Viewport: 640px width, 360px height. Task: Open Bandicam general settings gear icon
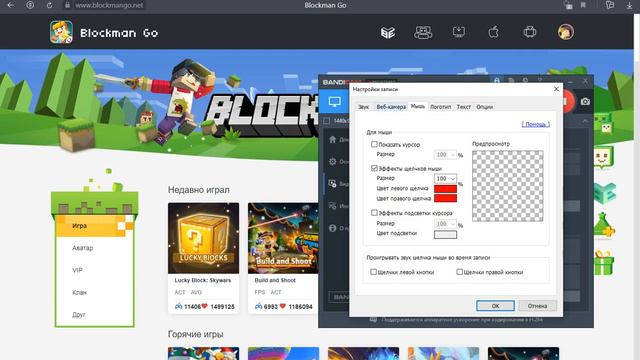coord(333,162)
